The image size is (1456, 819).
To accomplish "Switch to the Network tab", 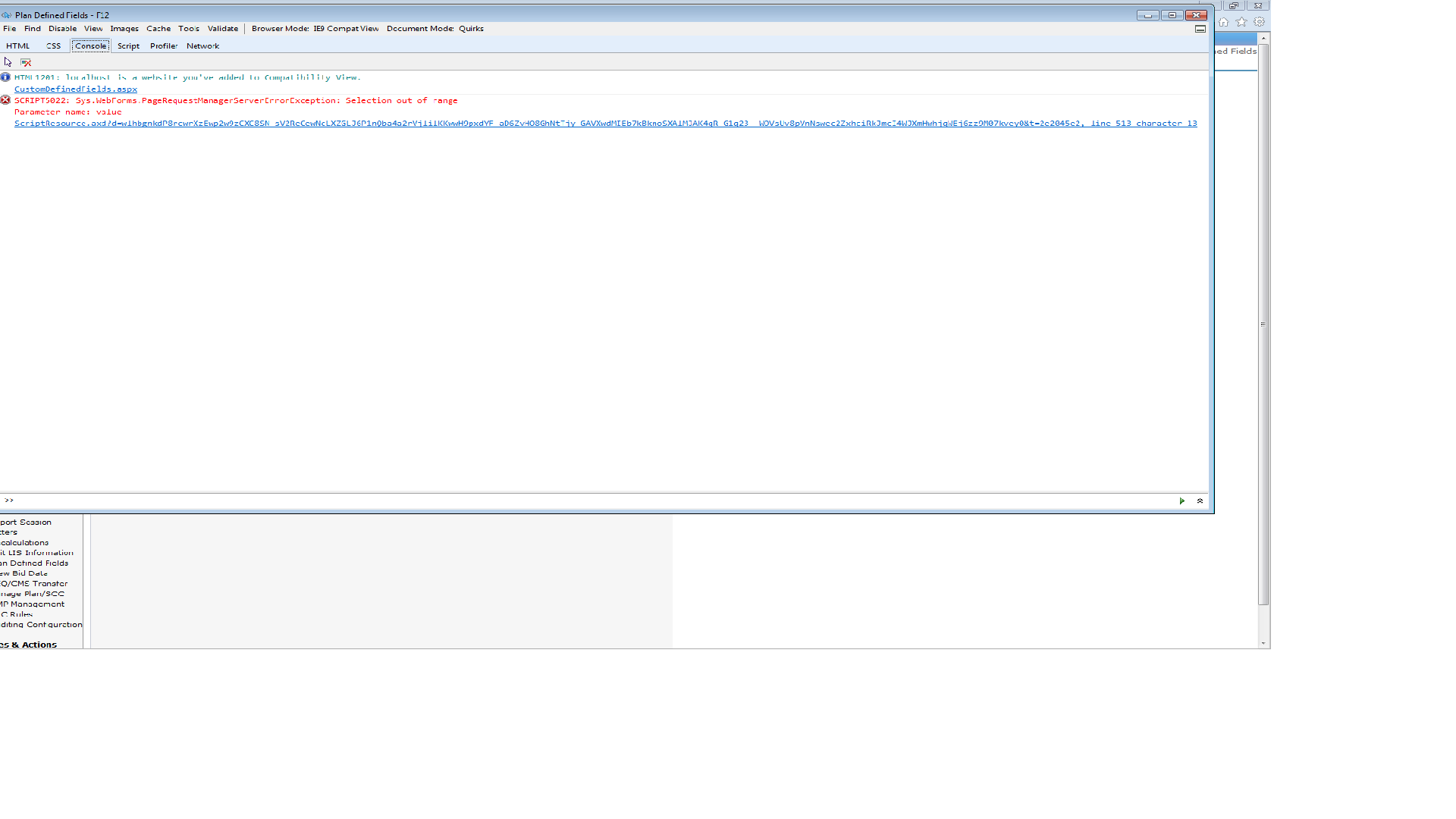I will 202,46.
